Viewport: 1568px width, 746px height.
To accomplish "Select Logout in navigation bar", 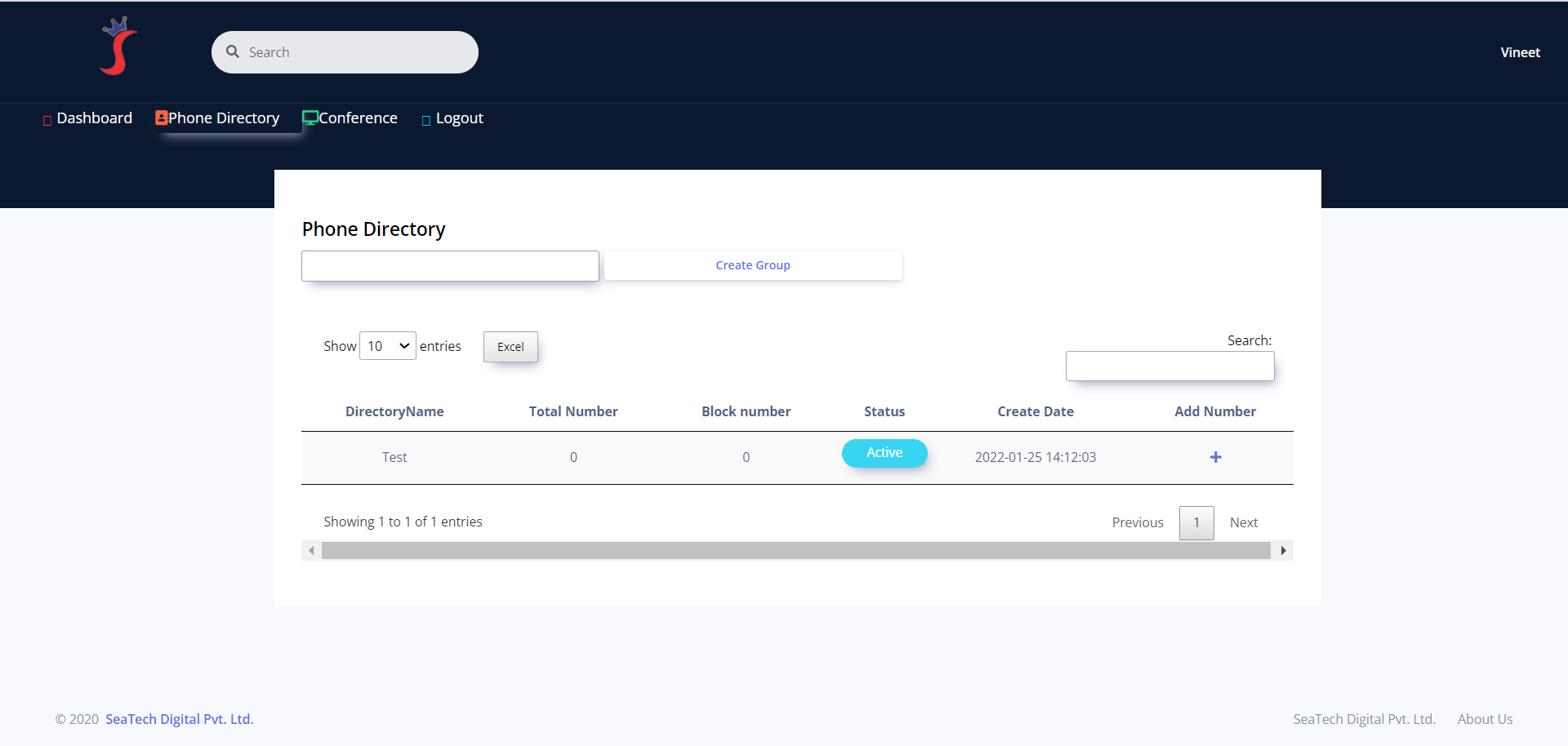I will click(x=459, y=118).
